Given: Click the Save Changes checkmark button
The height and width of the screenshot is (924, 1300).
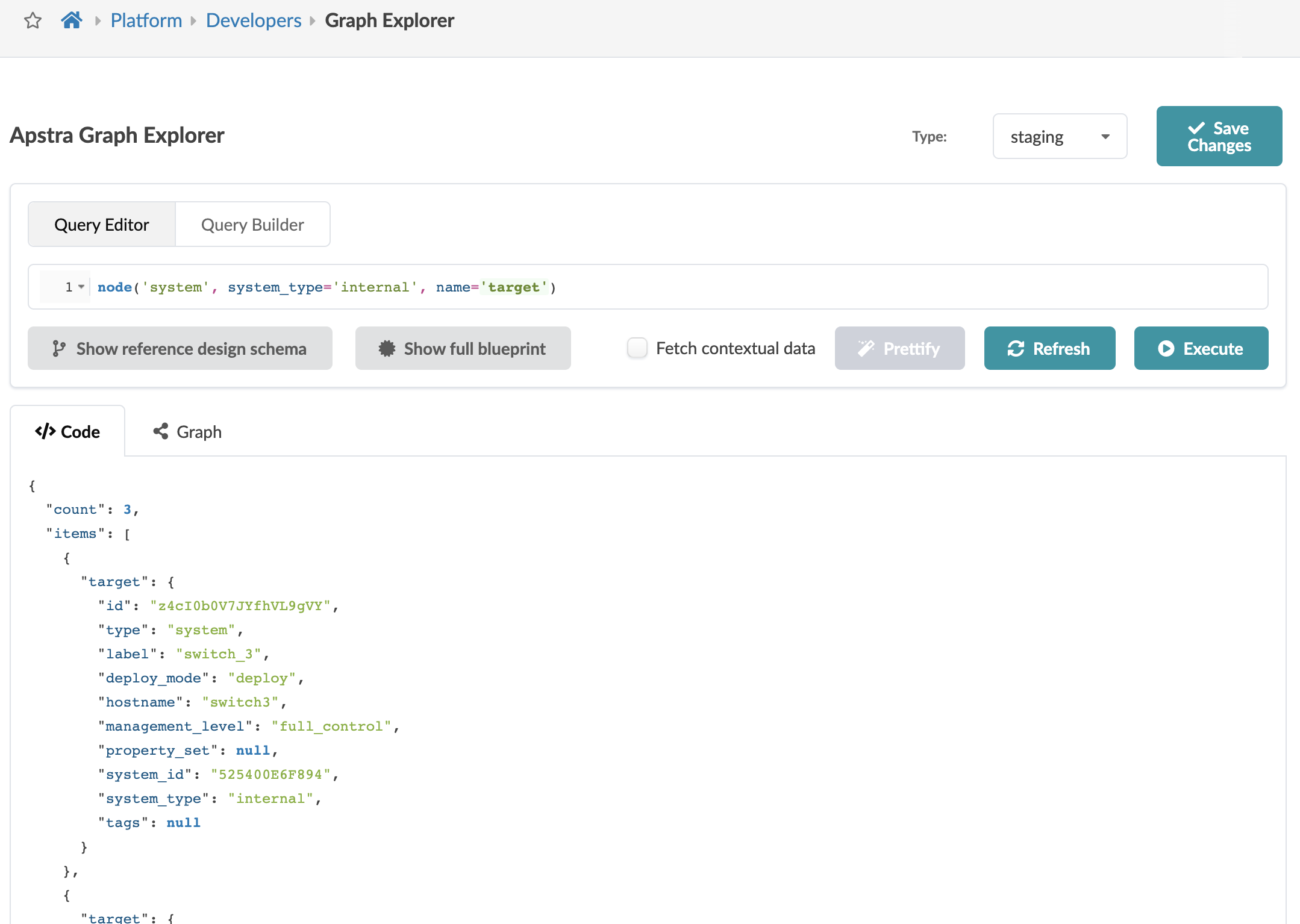Looking at the screenshot, I should click(1219, 136).
